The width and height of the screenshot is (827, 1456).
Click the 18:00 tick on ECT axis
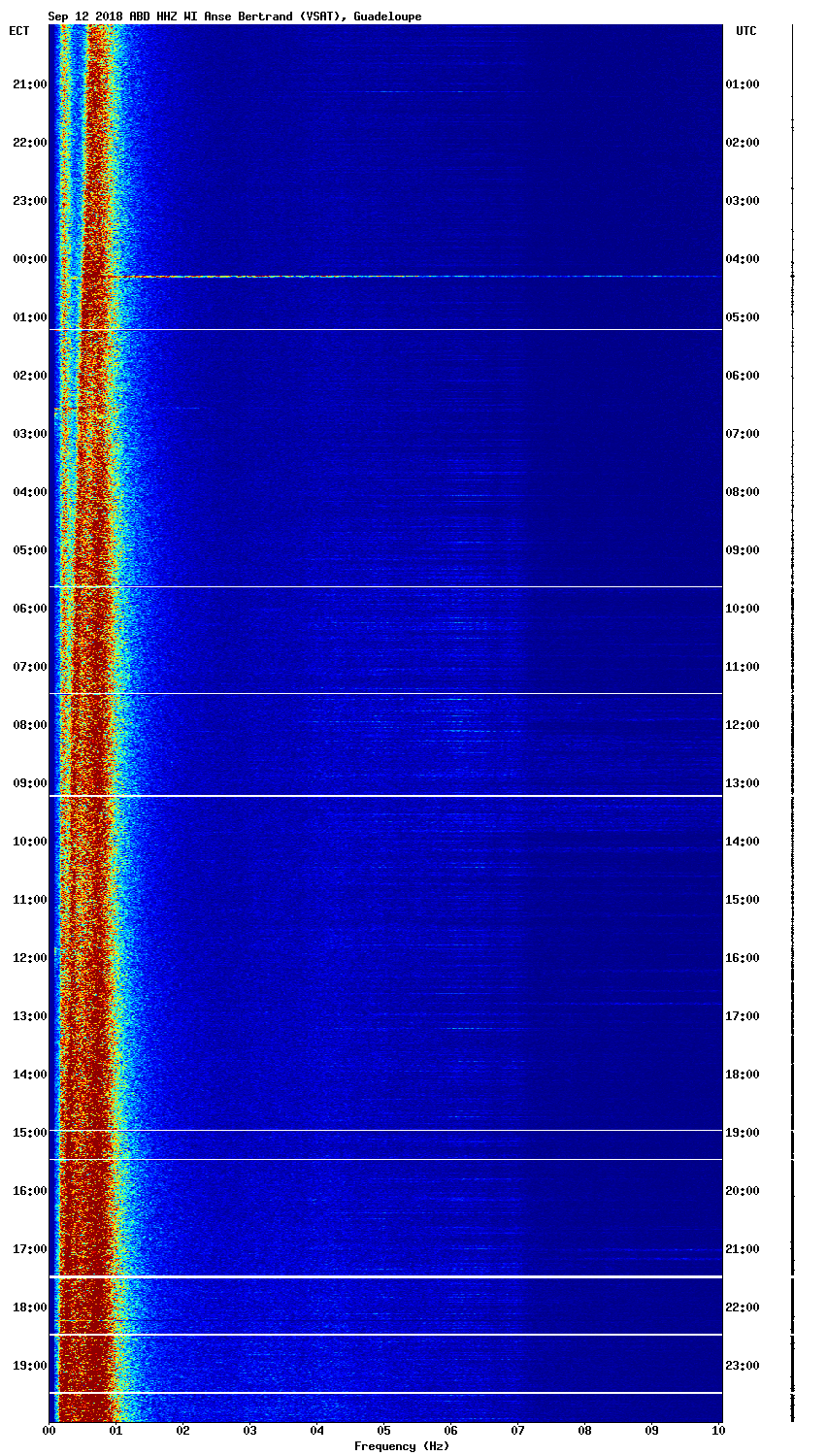click(29, 1307)
